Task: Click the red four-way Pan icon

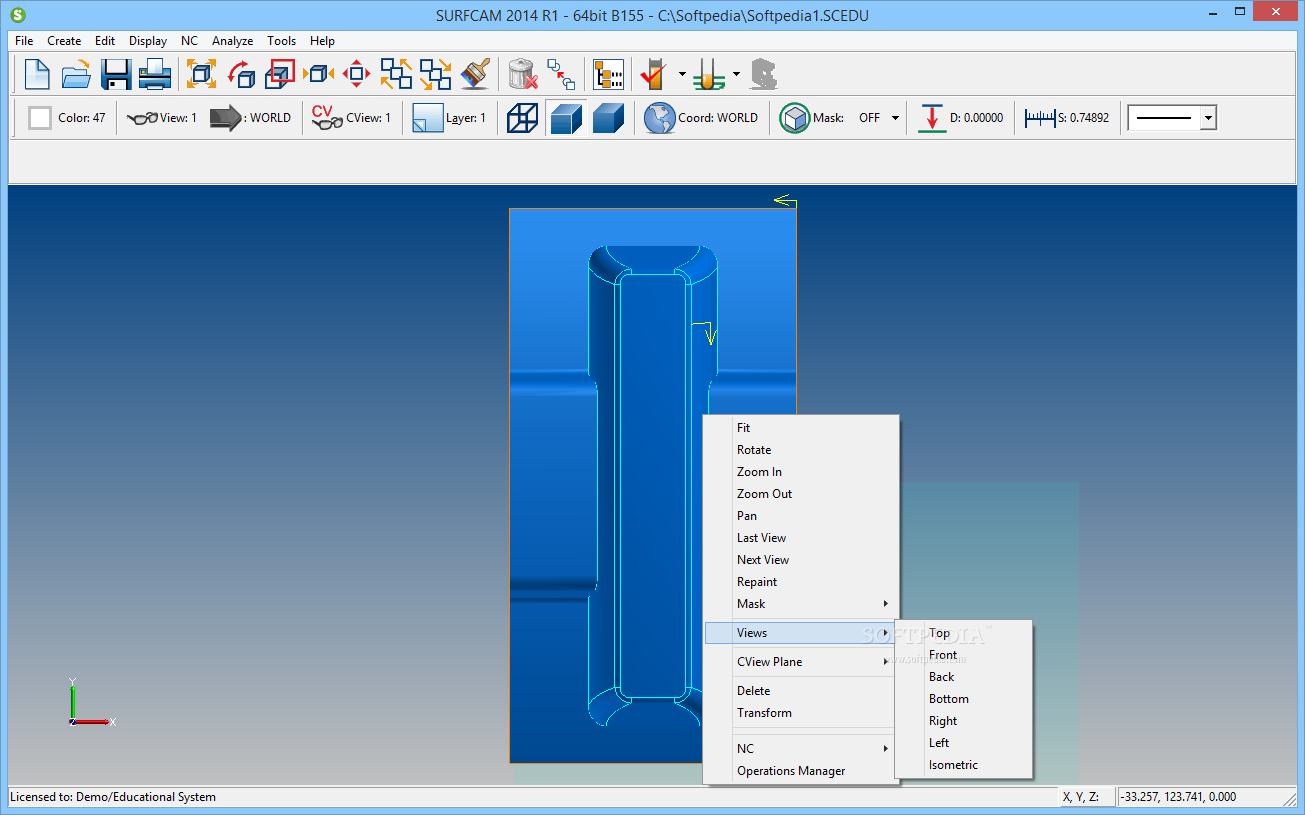Action: 357,74
